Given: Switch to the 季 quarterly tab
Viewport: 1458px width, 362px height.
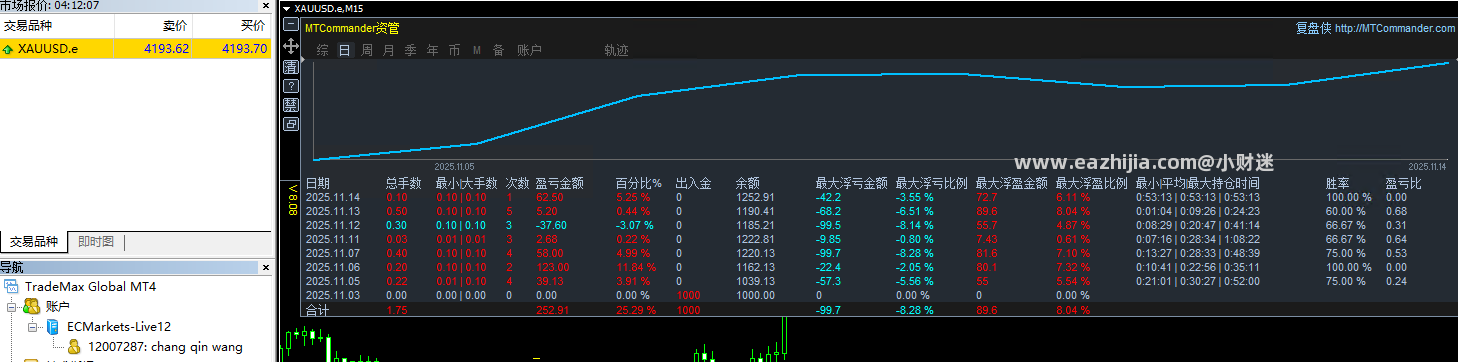Looking at the screenshot, I should click(x=410, y=50).
